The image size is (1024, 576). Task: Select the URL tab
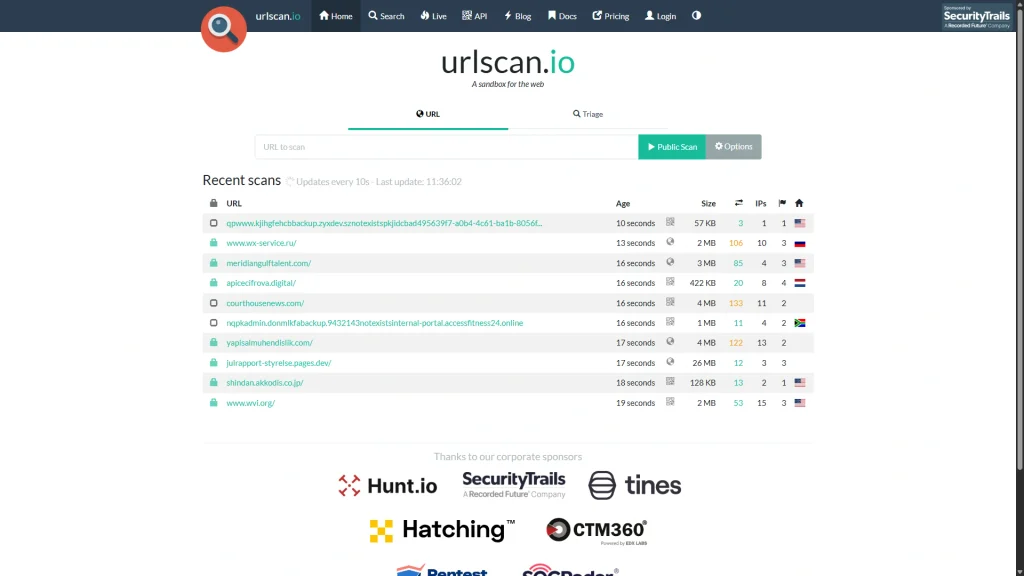pyautogui.click(x=428, y=114)
